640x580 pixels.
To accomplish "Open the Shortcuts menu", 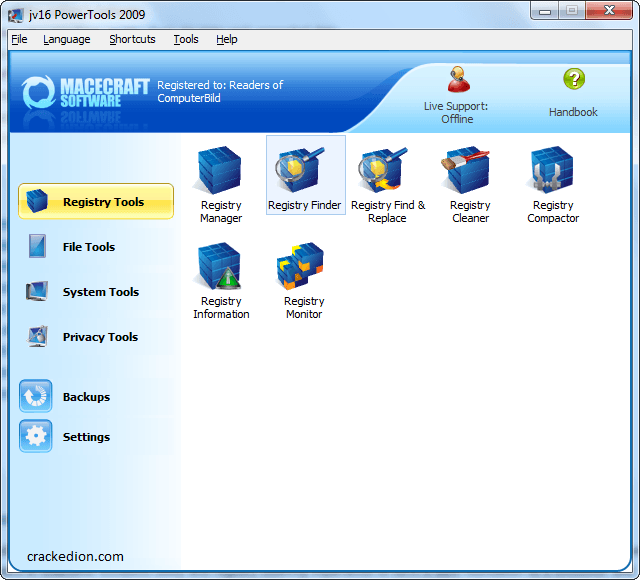I will 132,39.
